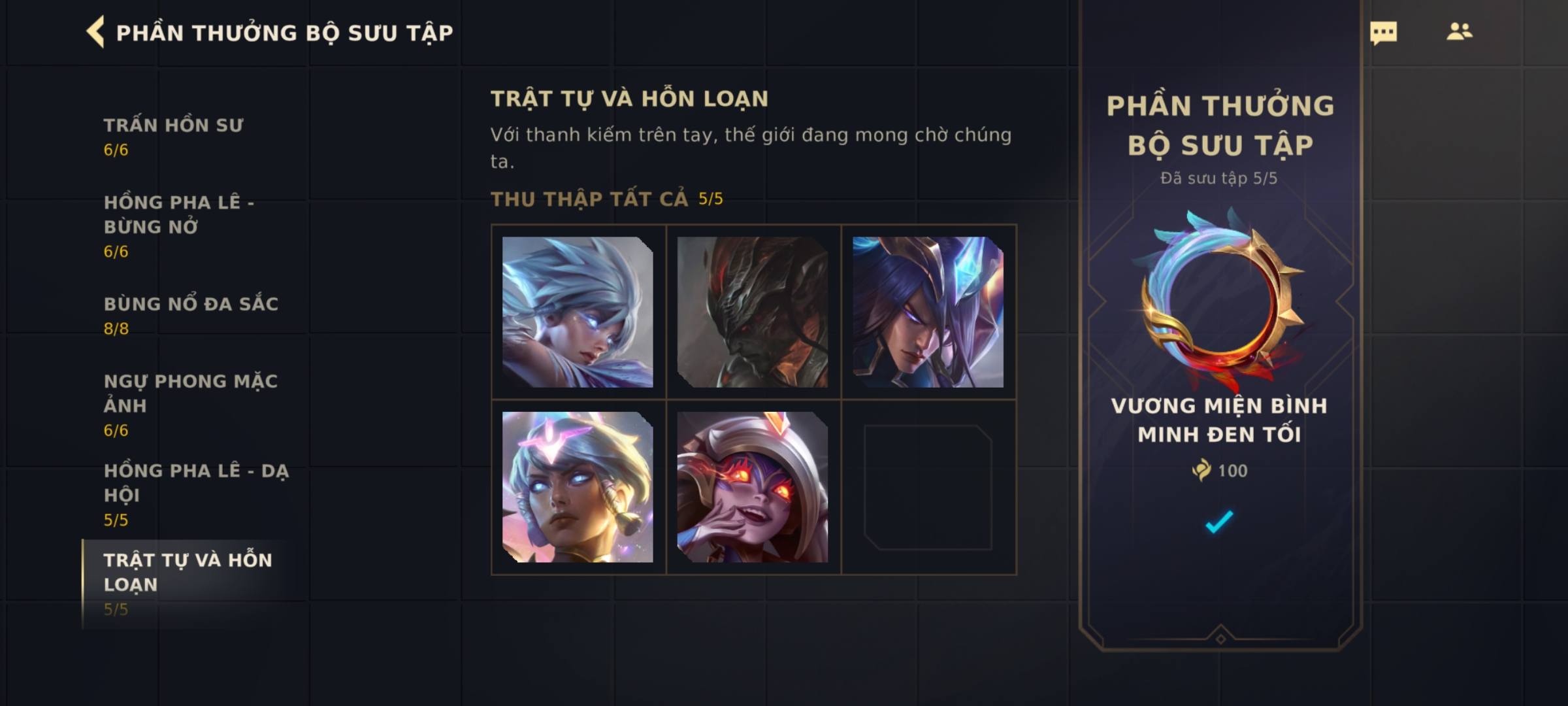
Task: Open the red-eyed hooded skin thumbnail
Action: tap(753, 487)
